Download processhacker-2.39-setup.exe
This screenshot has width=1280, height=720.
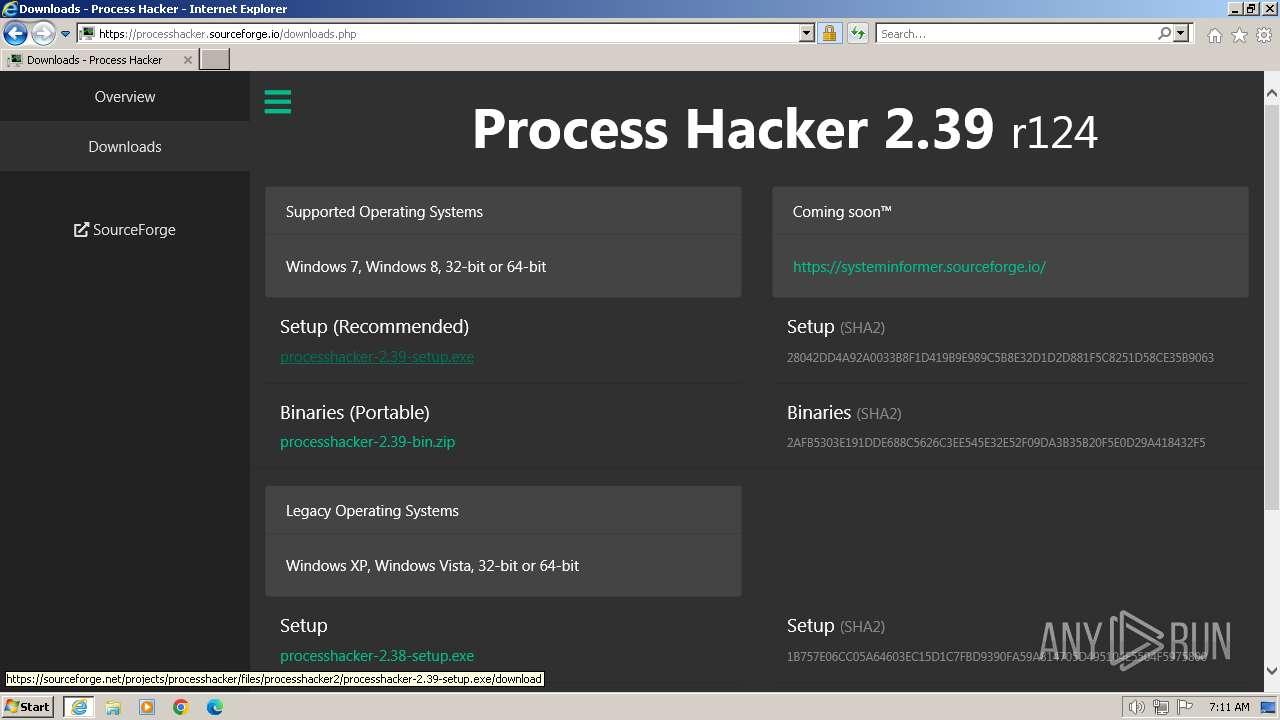pyautogui.click(x=377, y=357)
